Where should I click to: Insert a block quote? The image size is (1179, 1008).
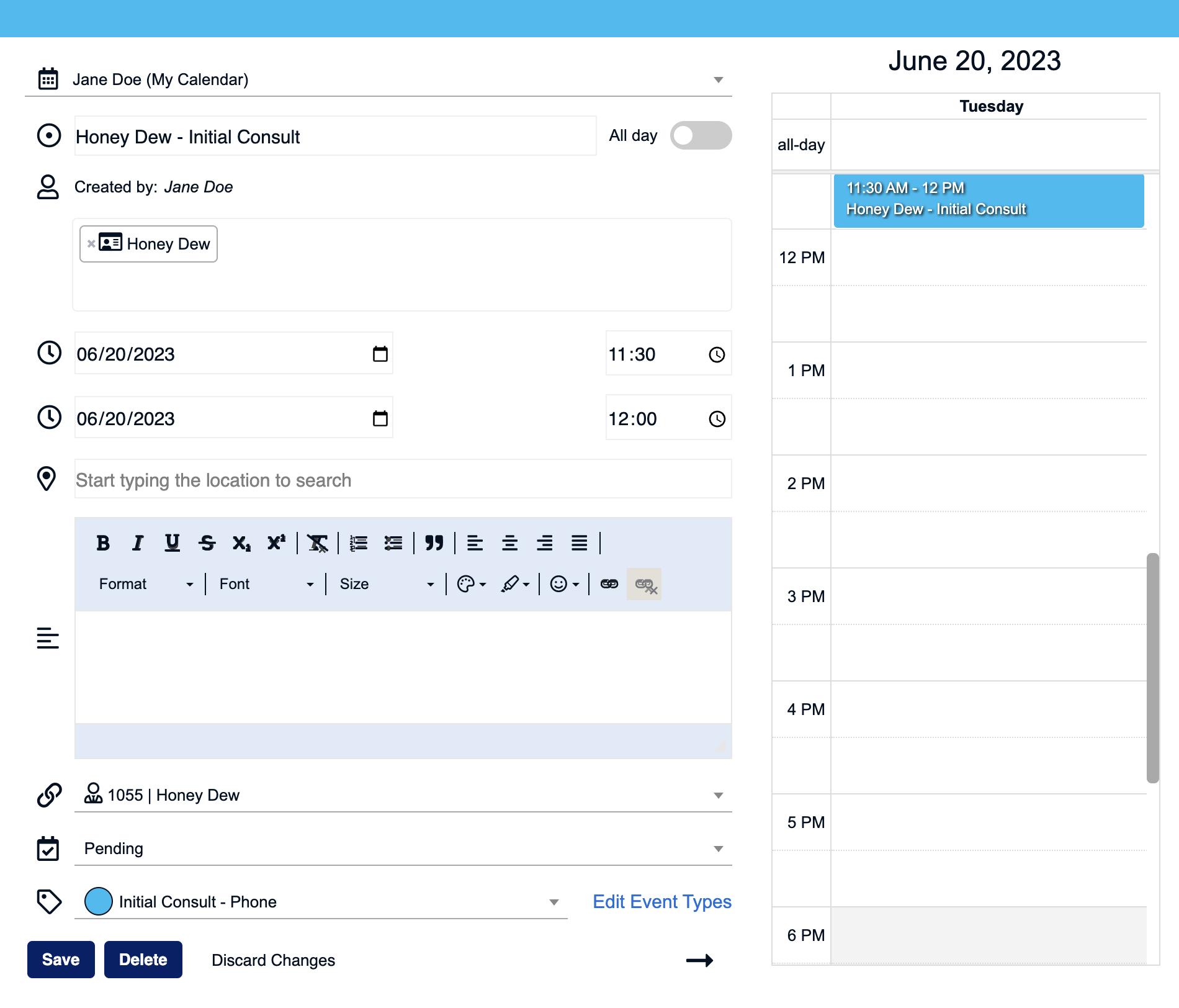pos(434,543)
